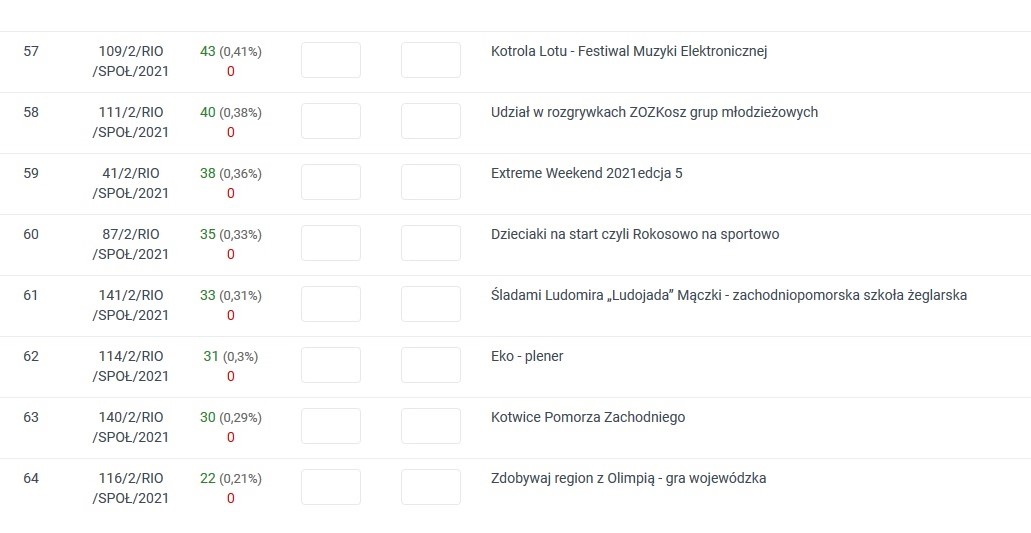Click the second empty box in row 57
This screenshot has height=533, width=1031.
pos(431,60)
